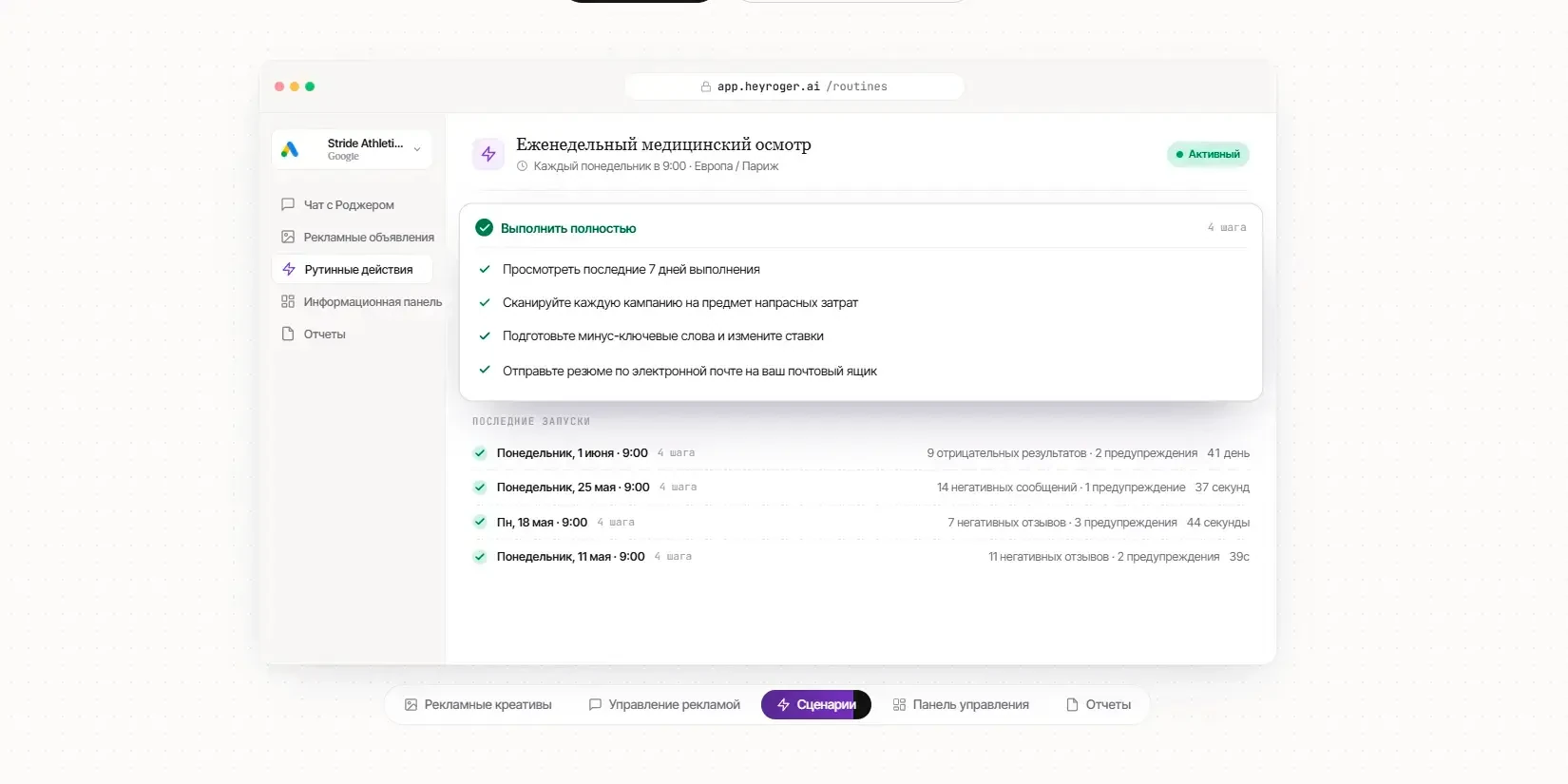Click the chat bubble icon beside Чат с Роджером
This screenshot has width=1568, height=784.
tap(288, 204)
